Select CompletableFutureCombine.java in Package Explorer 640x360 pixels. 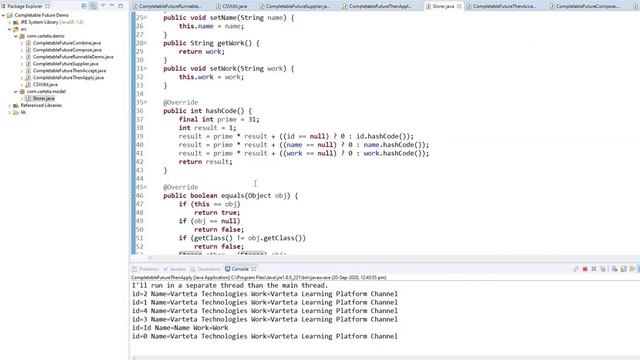point(67,43)
